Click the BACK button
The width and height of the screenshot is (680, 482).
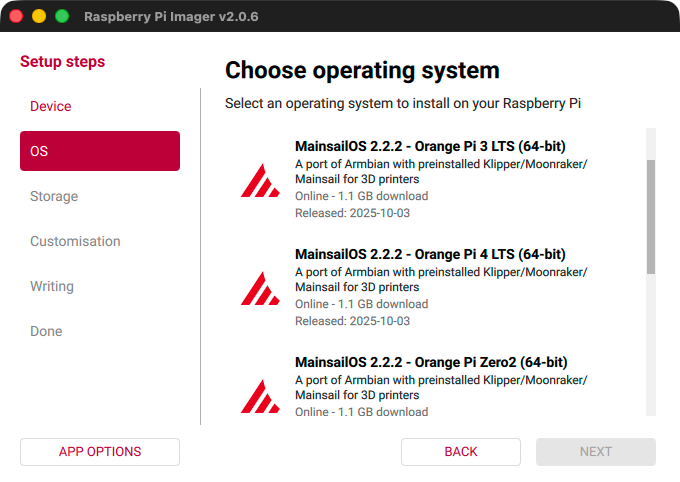[461, 452]
